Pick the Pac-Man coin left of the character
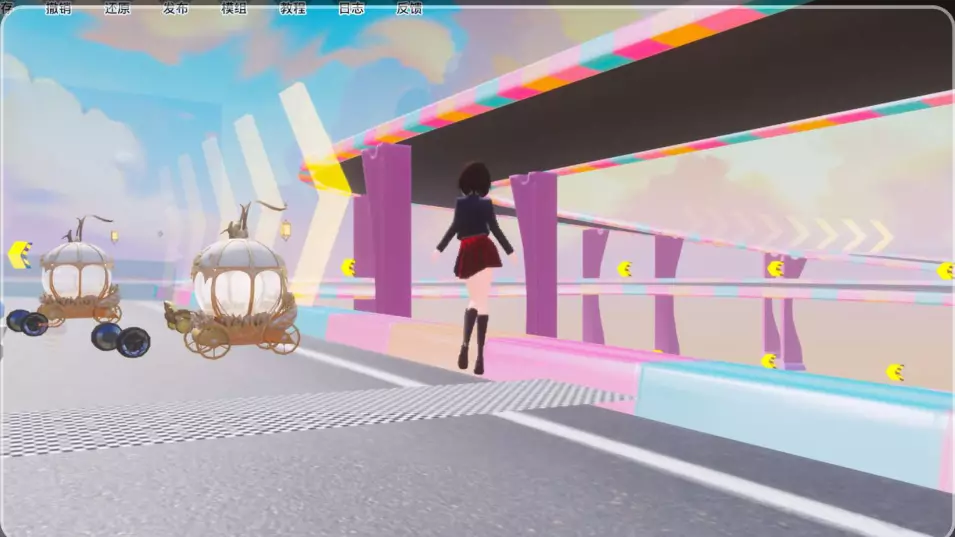The width and height of the screenshot is (955, 537). tap(348, 267)
